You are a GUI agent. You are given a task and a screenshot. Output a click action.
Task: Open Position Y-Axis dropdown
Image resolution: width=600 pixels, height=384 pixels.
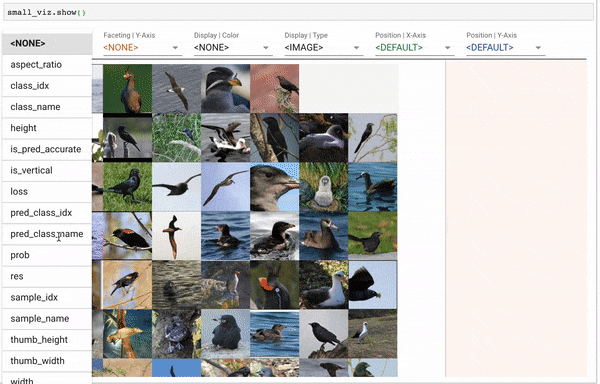[x=505, y=47]
